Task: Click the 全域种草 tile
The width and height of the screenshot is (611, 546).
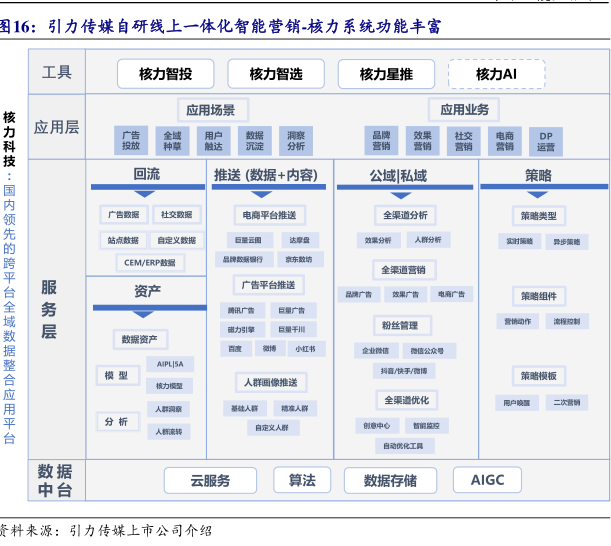Action: [172, 140]
